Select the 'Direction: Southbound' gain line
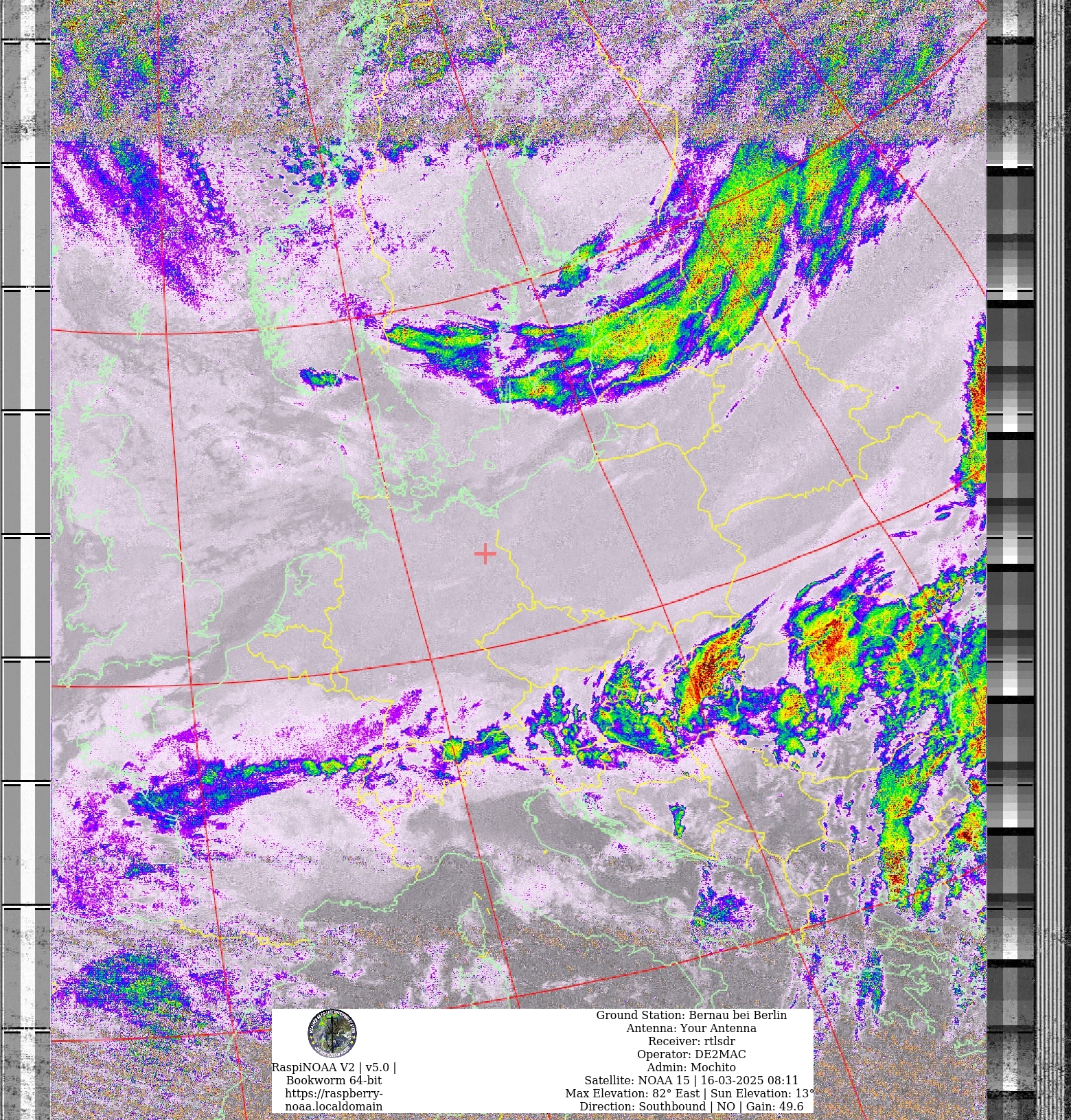The image size is (1071, 1120). pyautogui.click(x=691, y=1106)
